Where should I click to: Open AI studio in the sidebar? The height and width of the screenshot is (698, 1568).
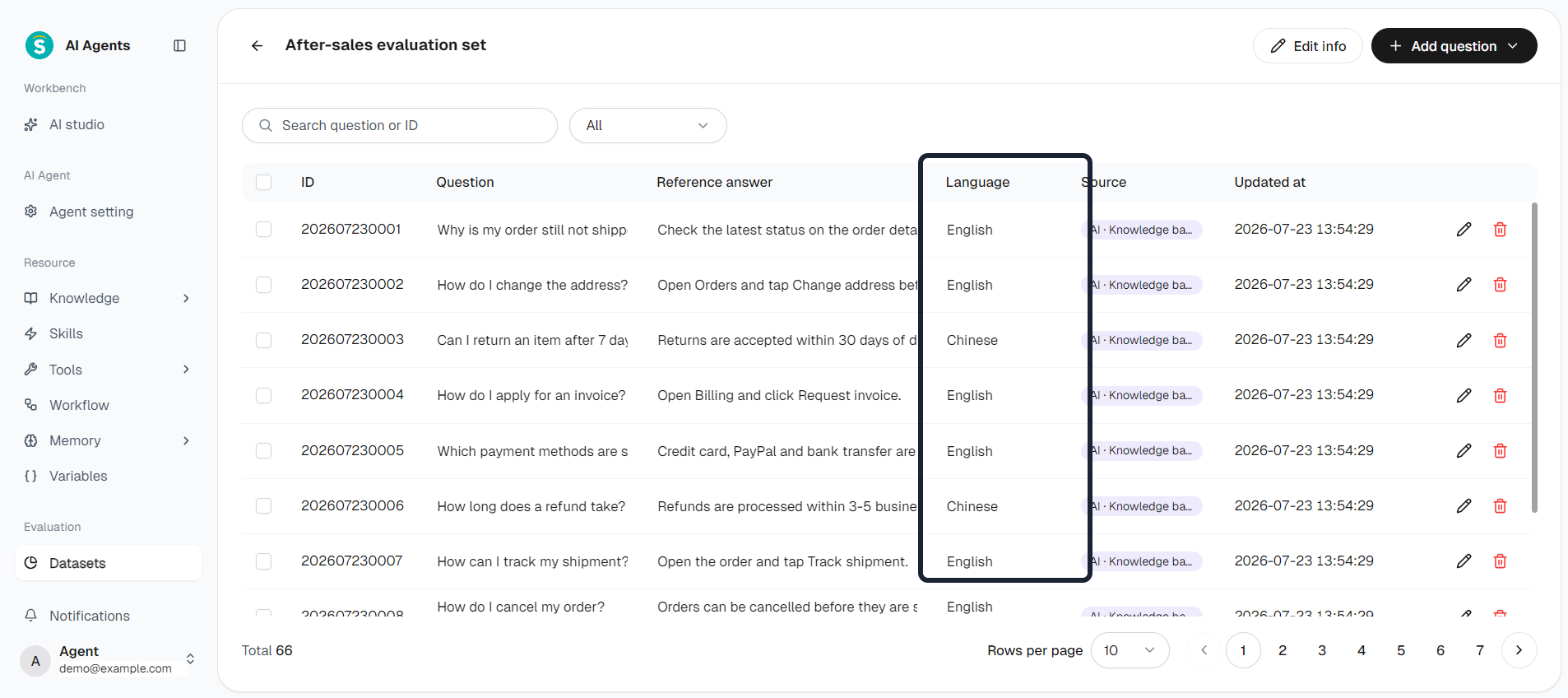click(108, 125)
